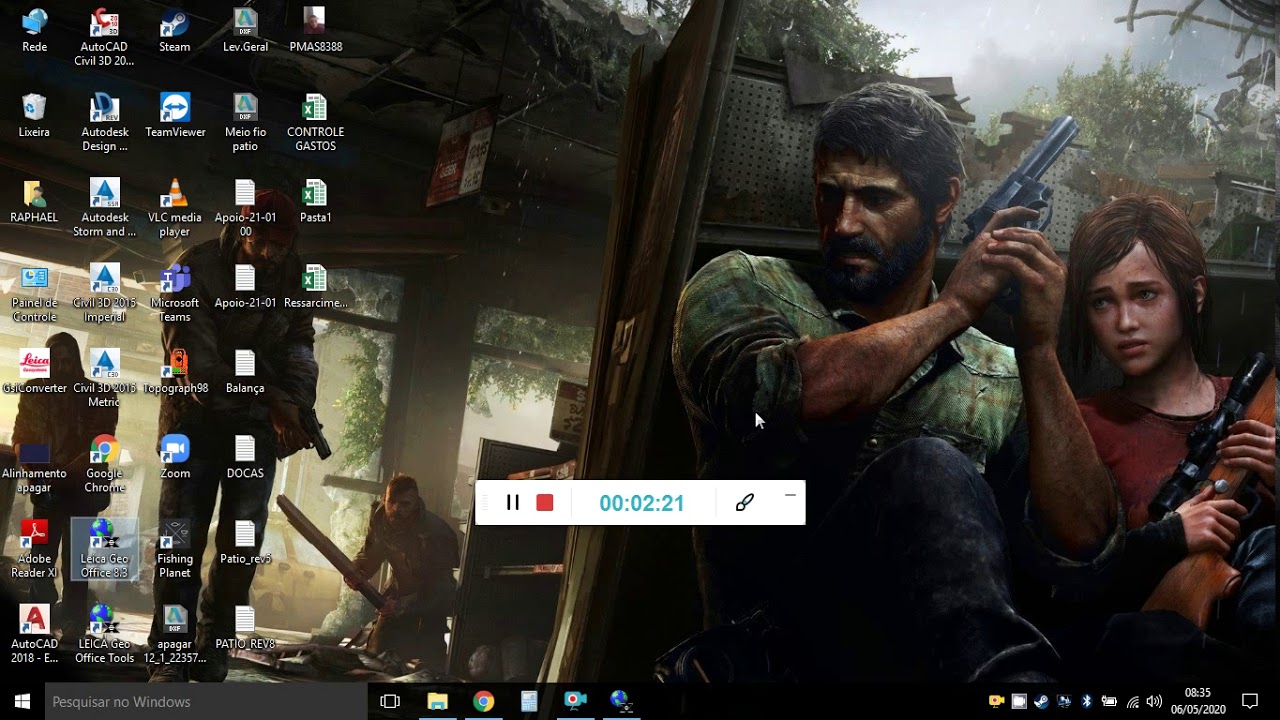1280x720 pixels.
Task: Check battery status in tray
Action: (x=1109, y=701)
